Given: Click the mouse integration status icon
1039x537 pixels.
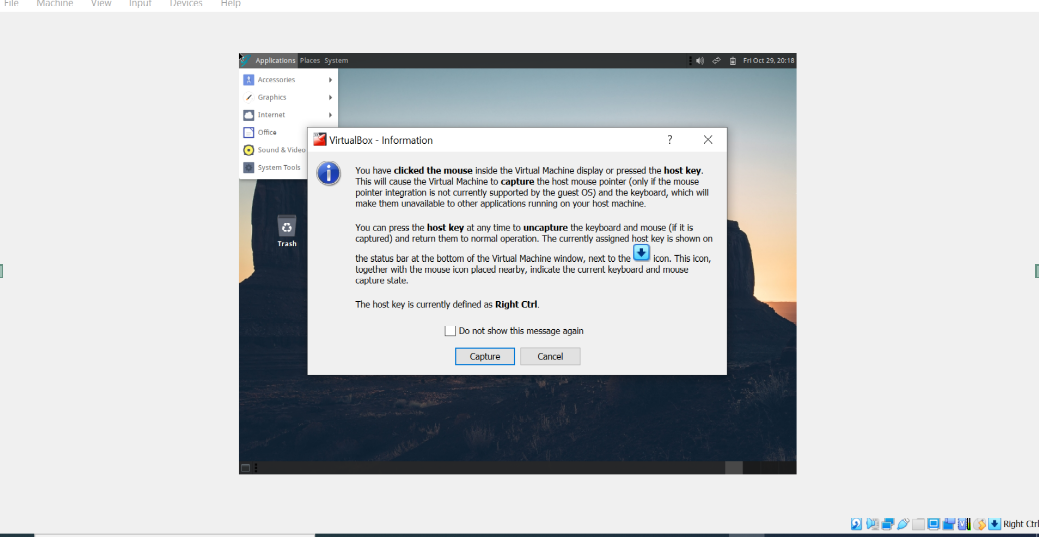Looking at the screenshot, I should pyautogui.click(x=979, y=524).
